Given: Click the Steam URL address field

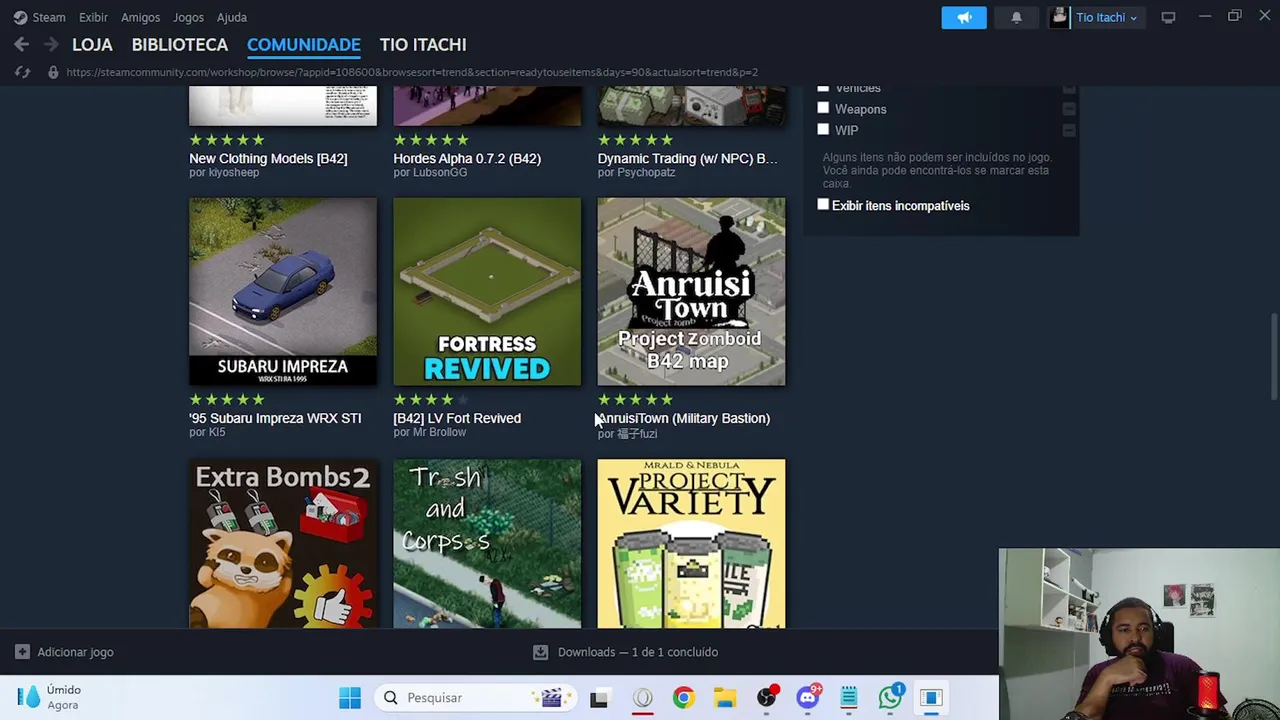Looking at the screenshot, I should click(412, 72).
